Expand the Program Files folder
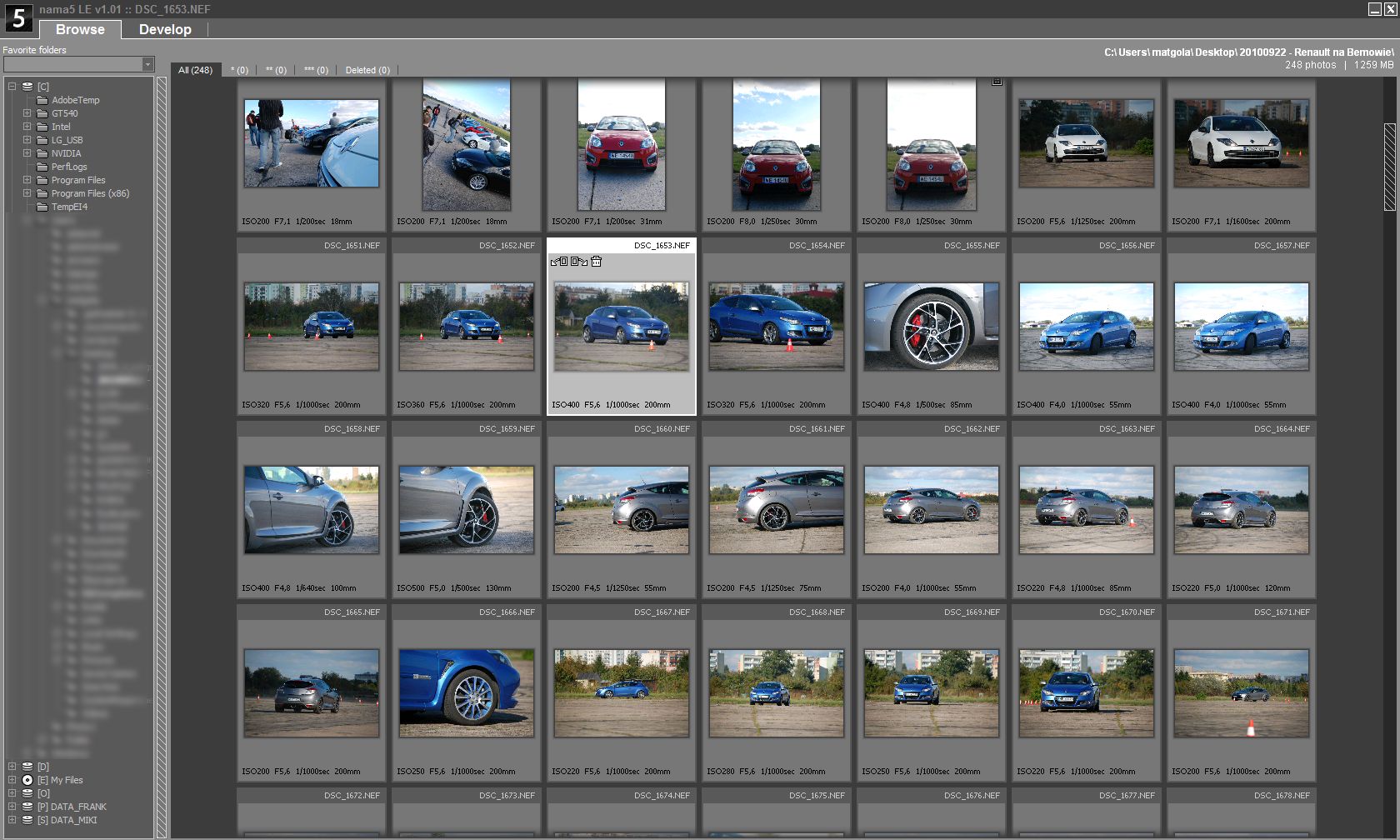The height and width of the screenshot is (840, 1400). (x=27, y=179)
